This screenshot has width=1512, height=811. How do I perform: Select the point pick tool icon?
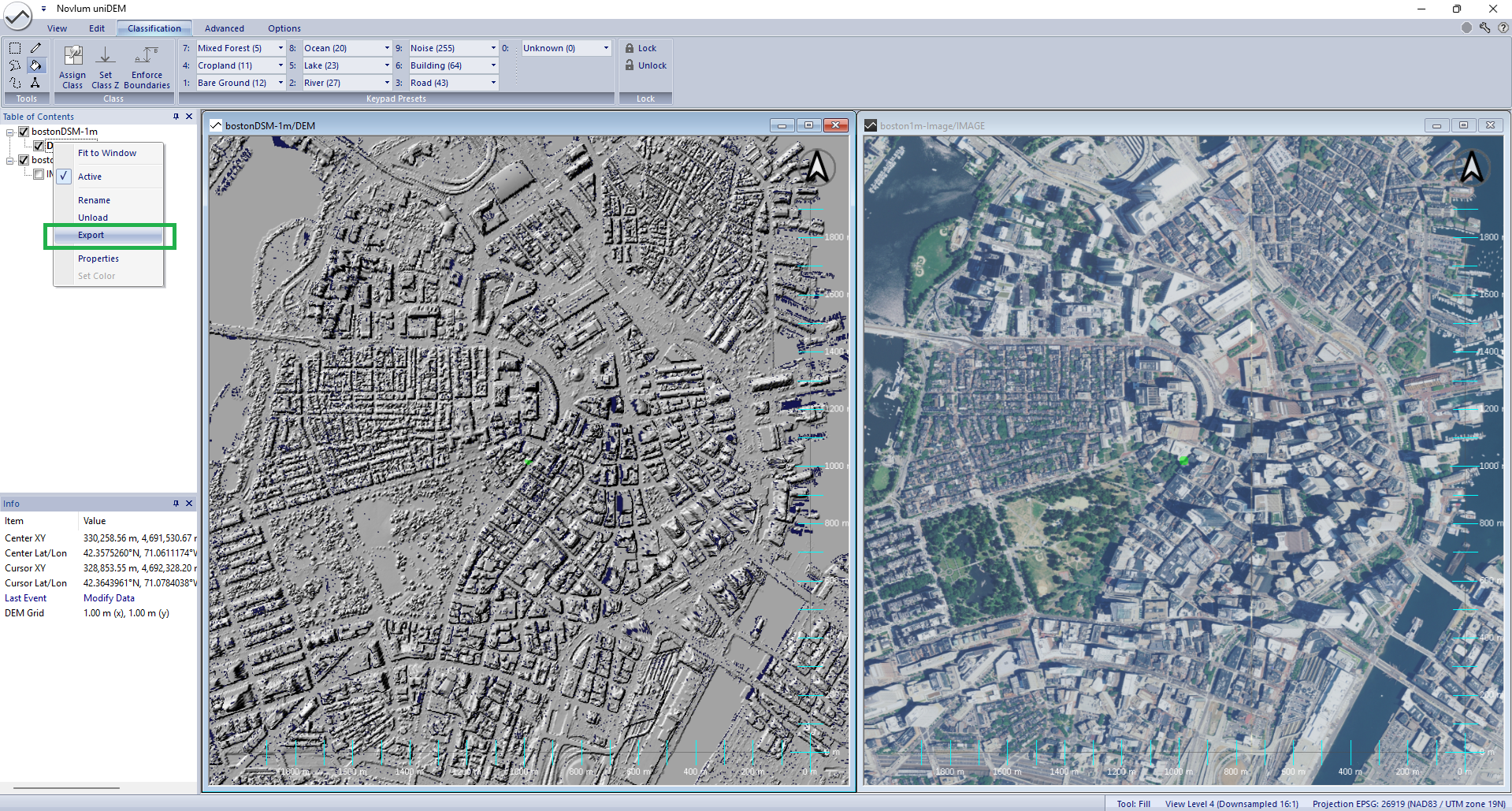[35, 83]
